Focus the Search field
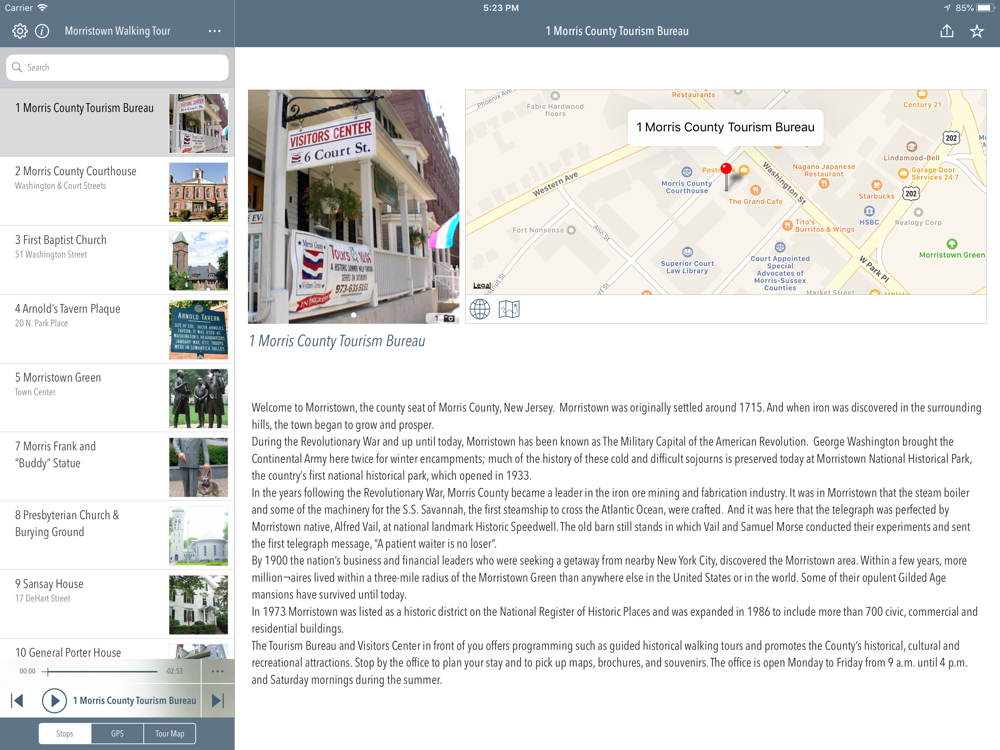This screenshot has height=750, width=1000. [117, 67]
